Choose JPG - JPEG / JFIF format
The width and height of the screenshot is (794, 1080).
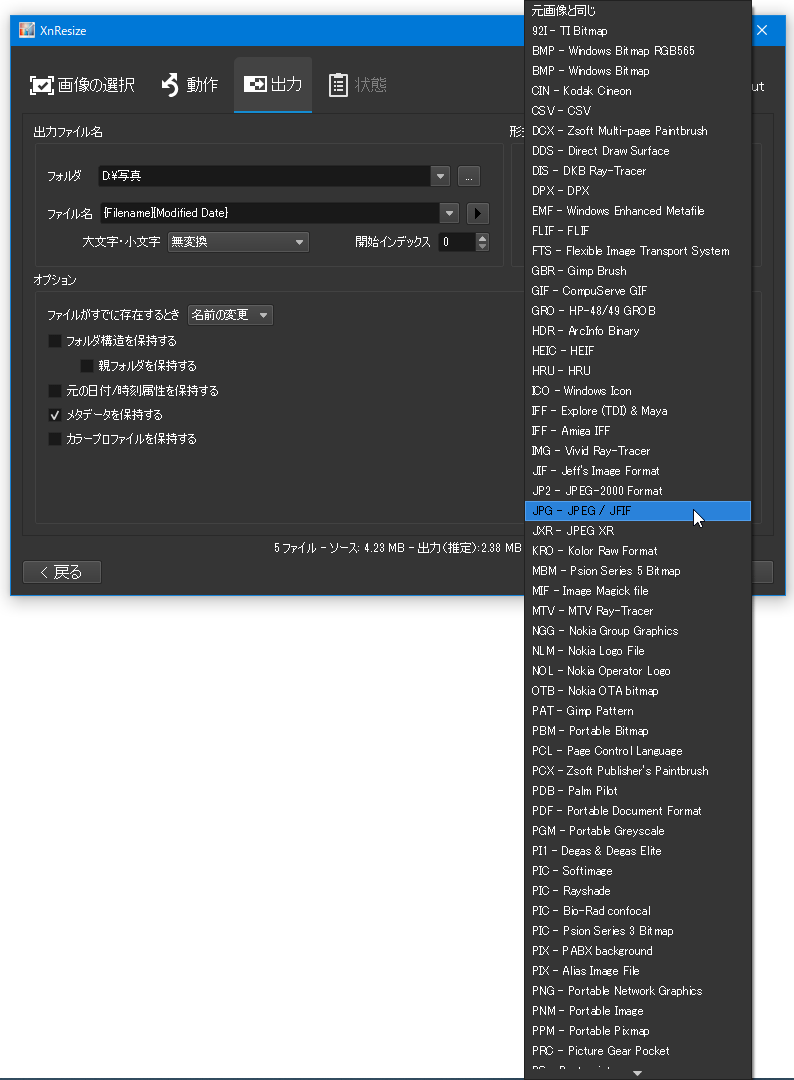click(638, 510)
